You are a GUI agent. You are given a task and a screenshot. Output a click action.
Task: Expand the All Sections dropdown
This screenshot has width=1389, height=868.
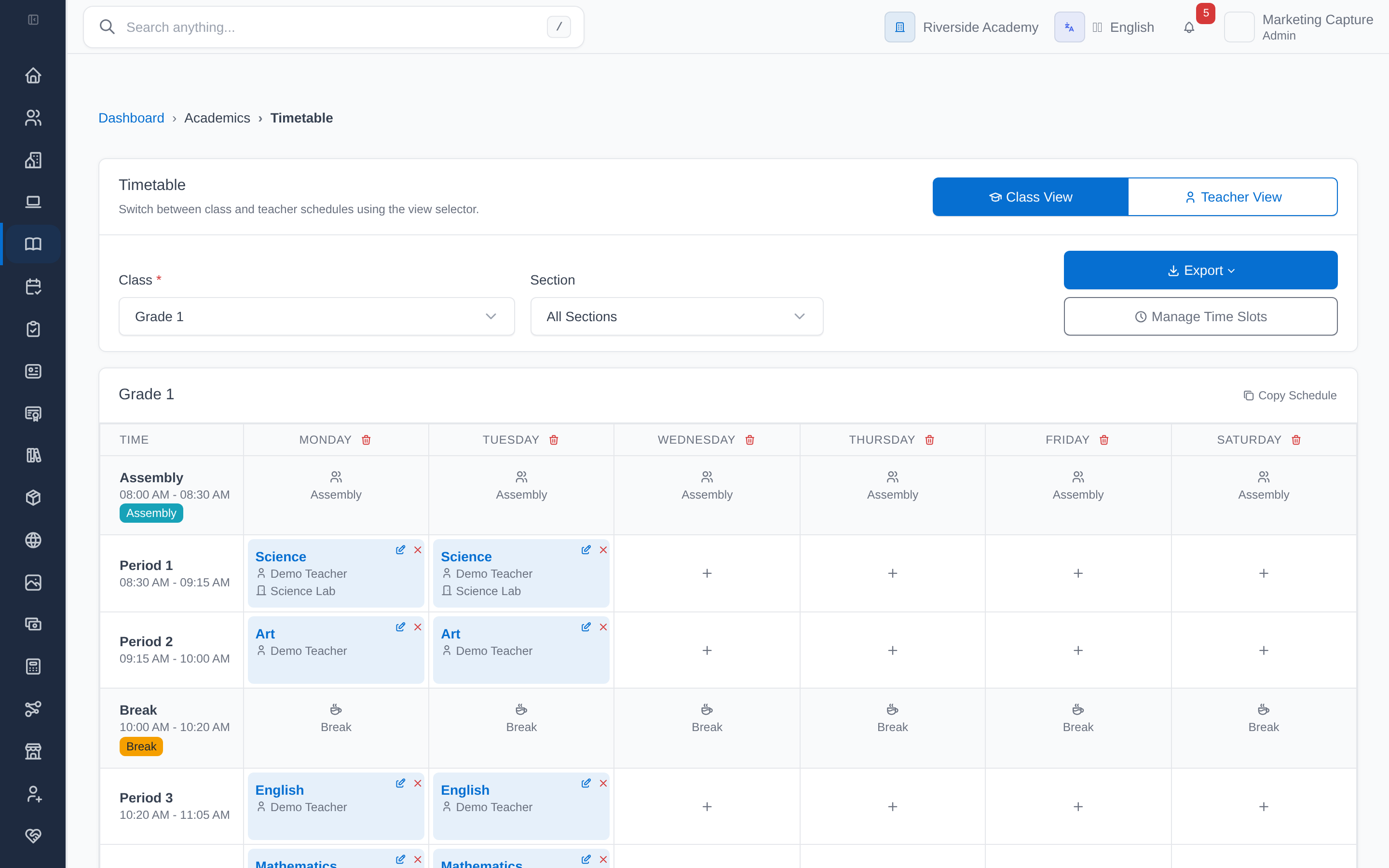[676, 316]
